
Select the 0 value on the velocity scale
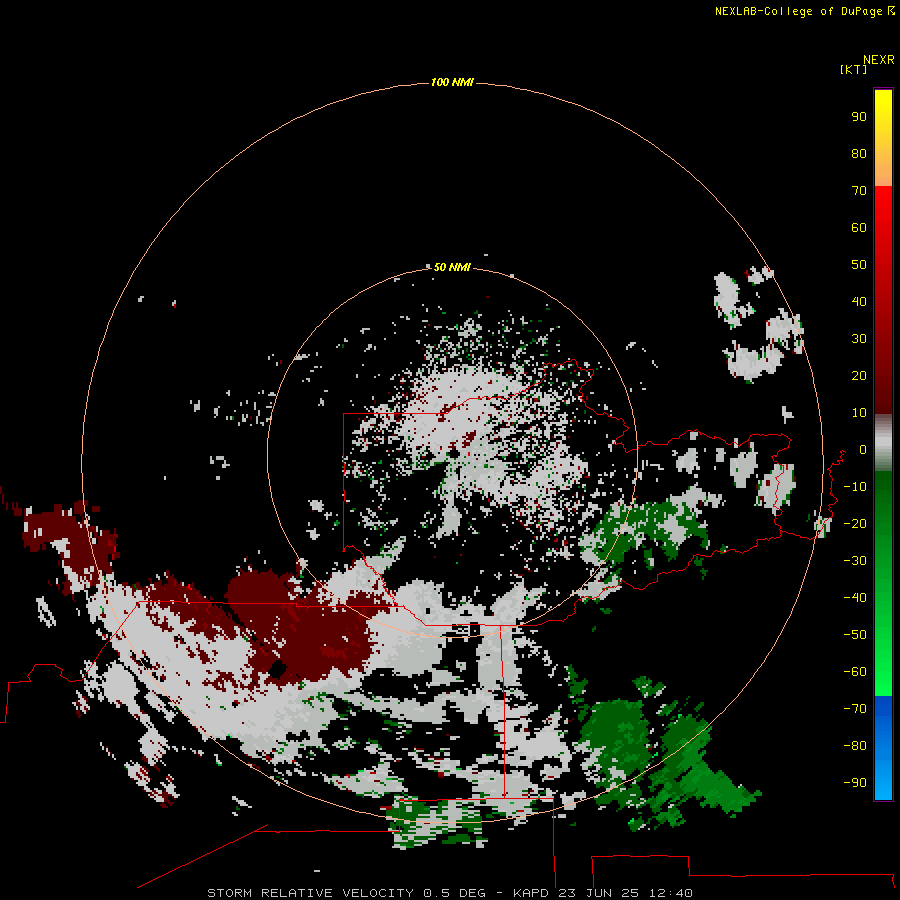(x=863, y=450)
